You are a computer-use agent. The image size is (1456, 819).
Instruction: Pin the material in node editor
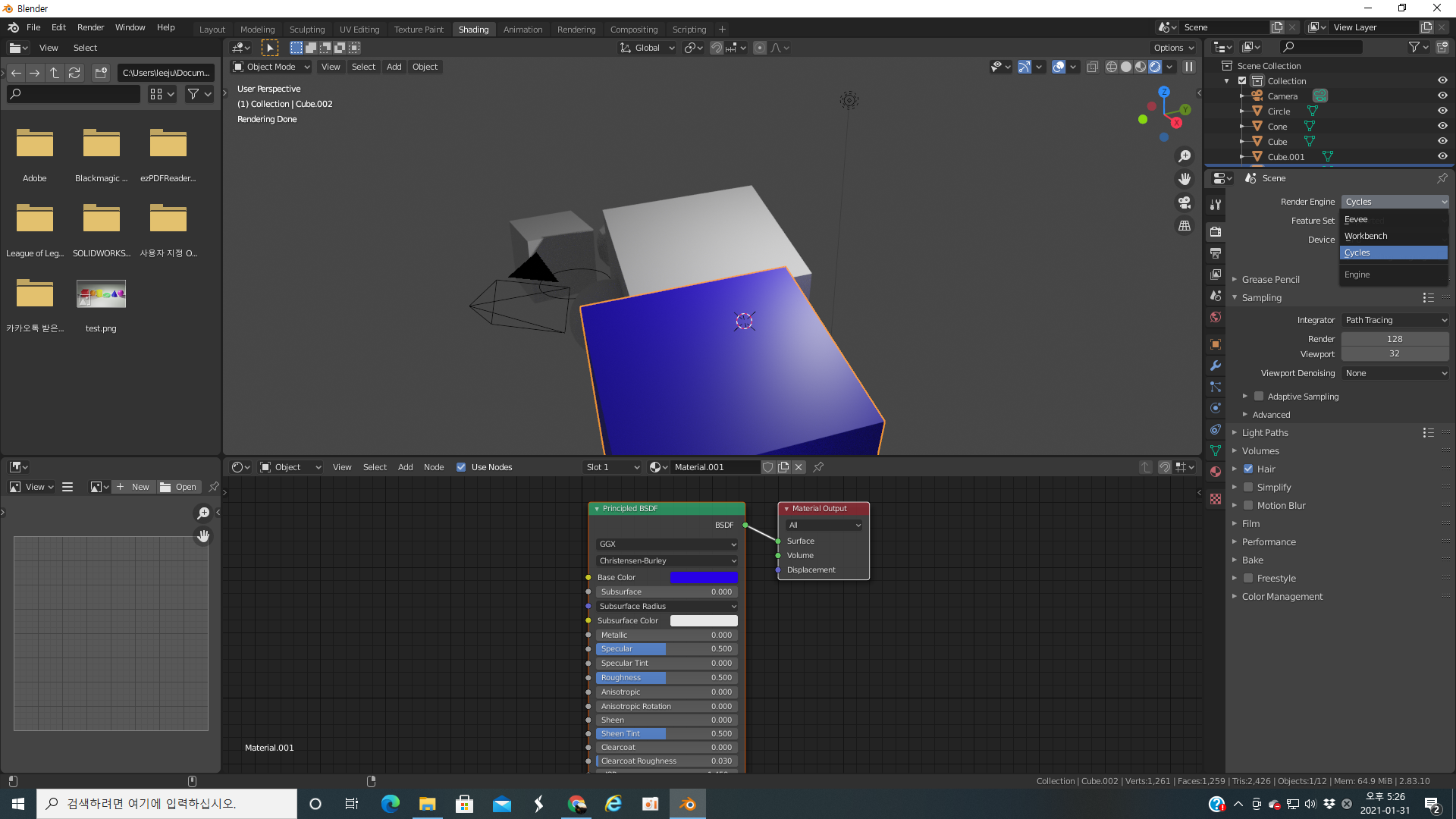[818, 467]
